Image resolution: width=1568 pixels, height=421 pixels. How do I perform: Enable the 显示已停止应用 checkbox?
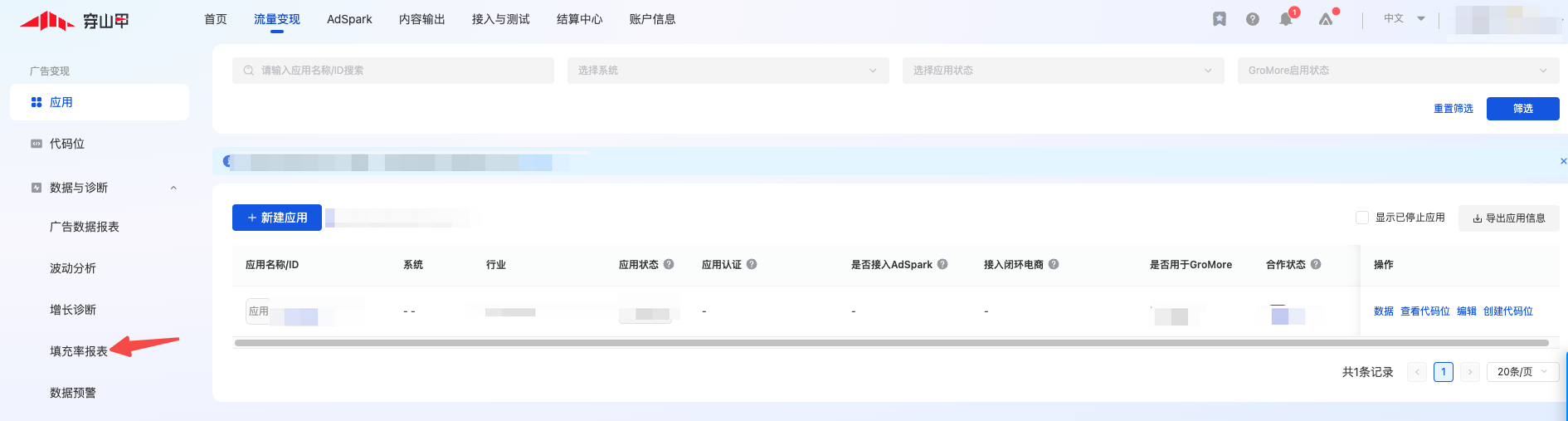coord(1361,218)
